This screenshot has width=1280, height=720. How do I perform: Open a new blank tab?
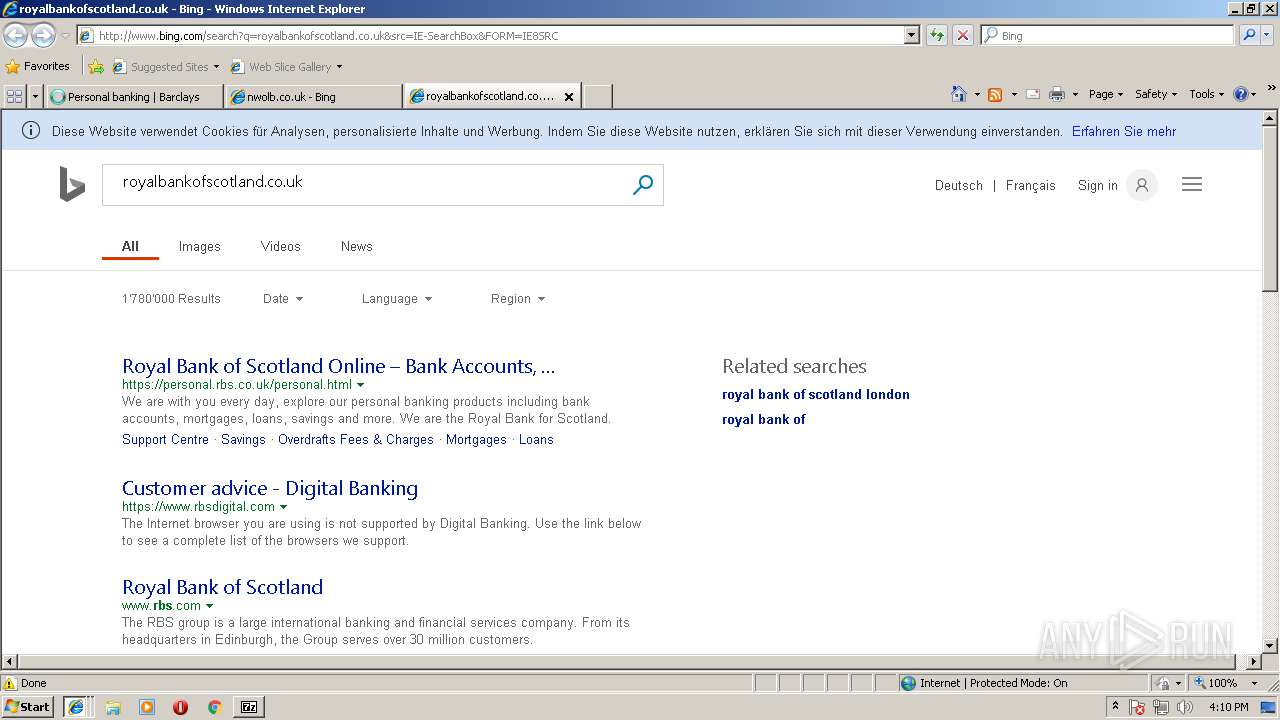click(597, 97)
